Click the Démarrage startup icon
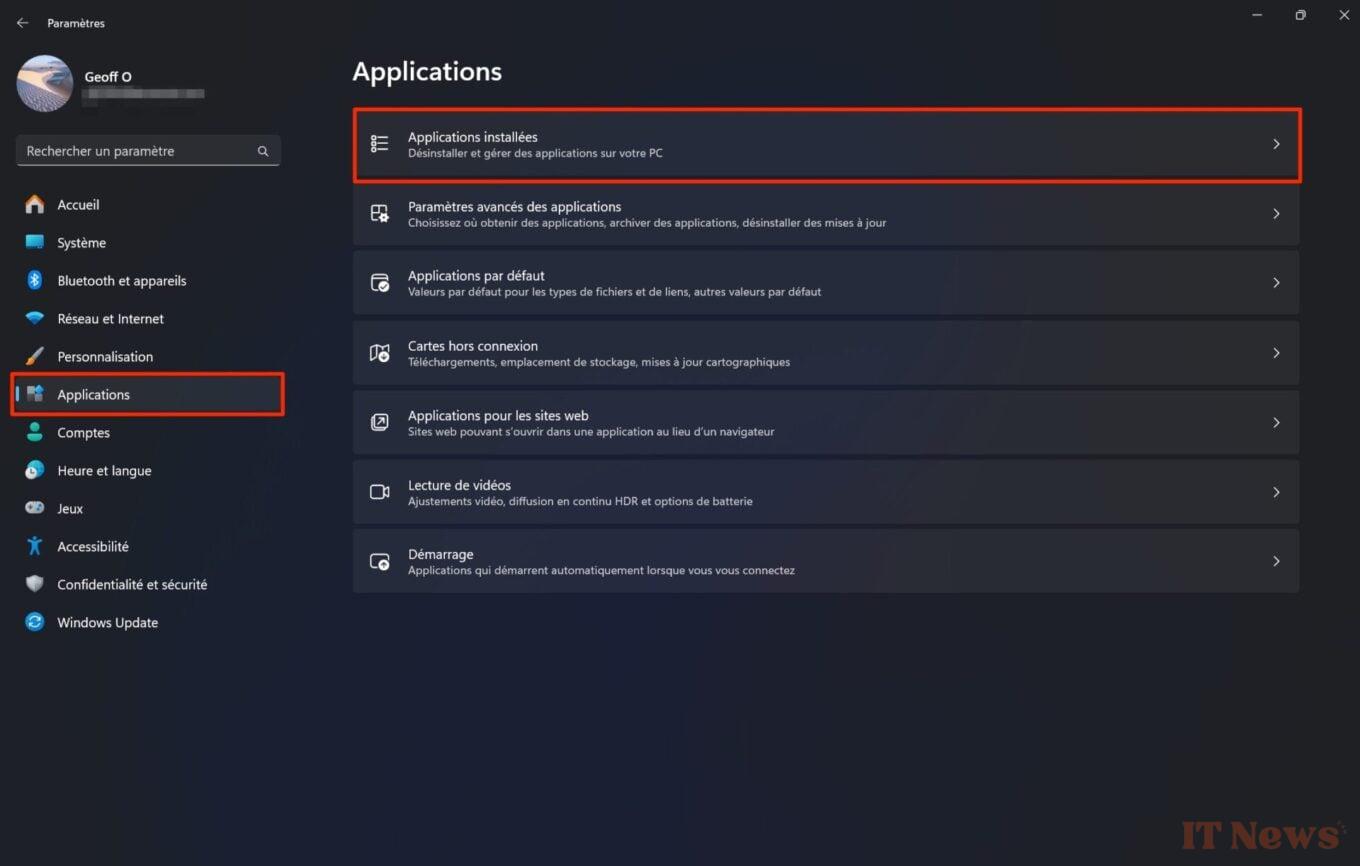The image size is (1360, 866). [x=379, y=561]
